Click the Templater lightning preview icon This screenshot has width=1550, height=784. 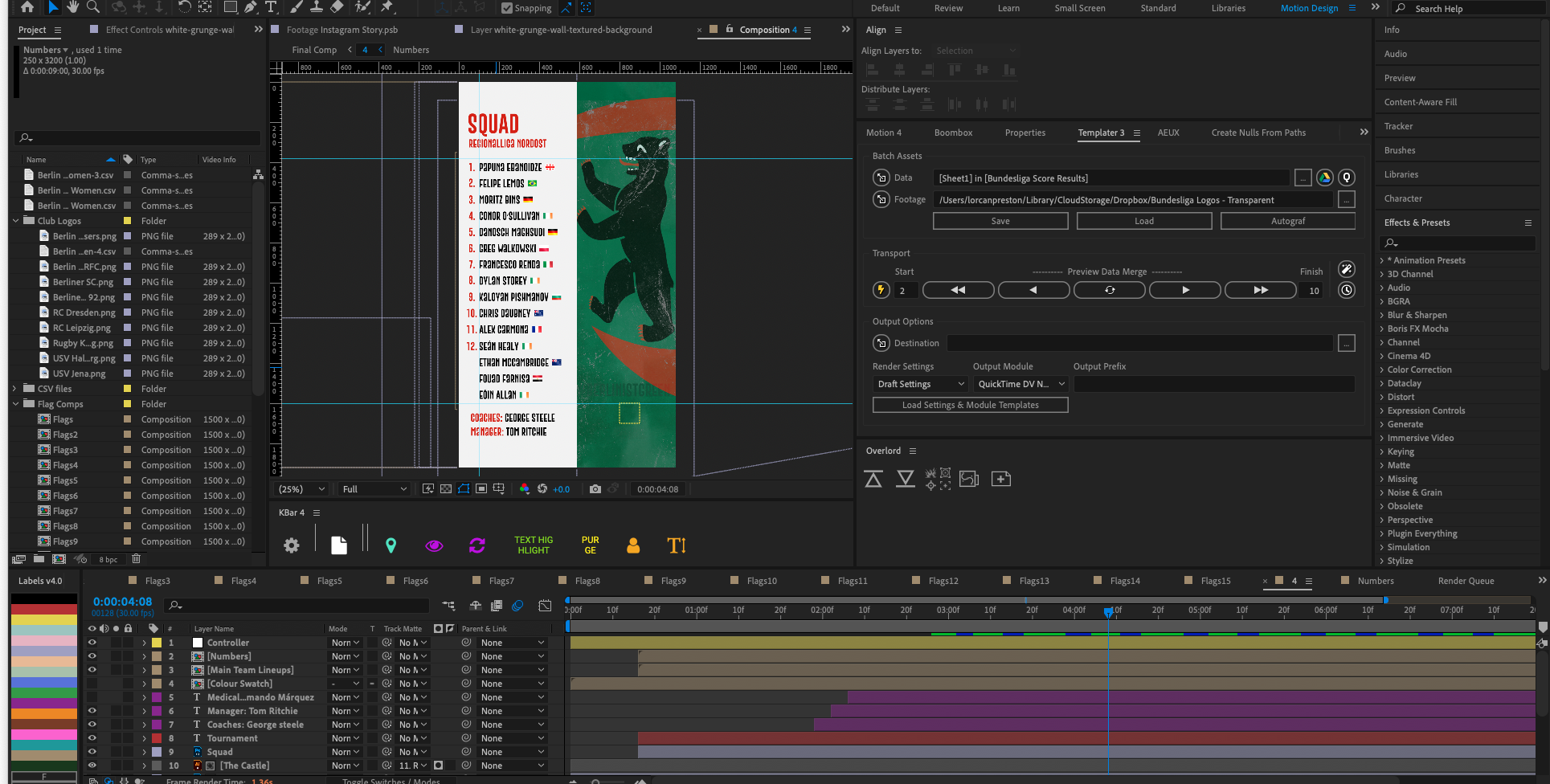pos(881,290)
